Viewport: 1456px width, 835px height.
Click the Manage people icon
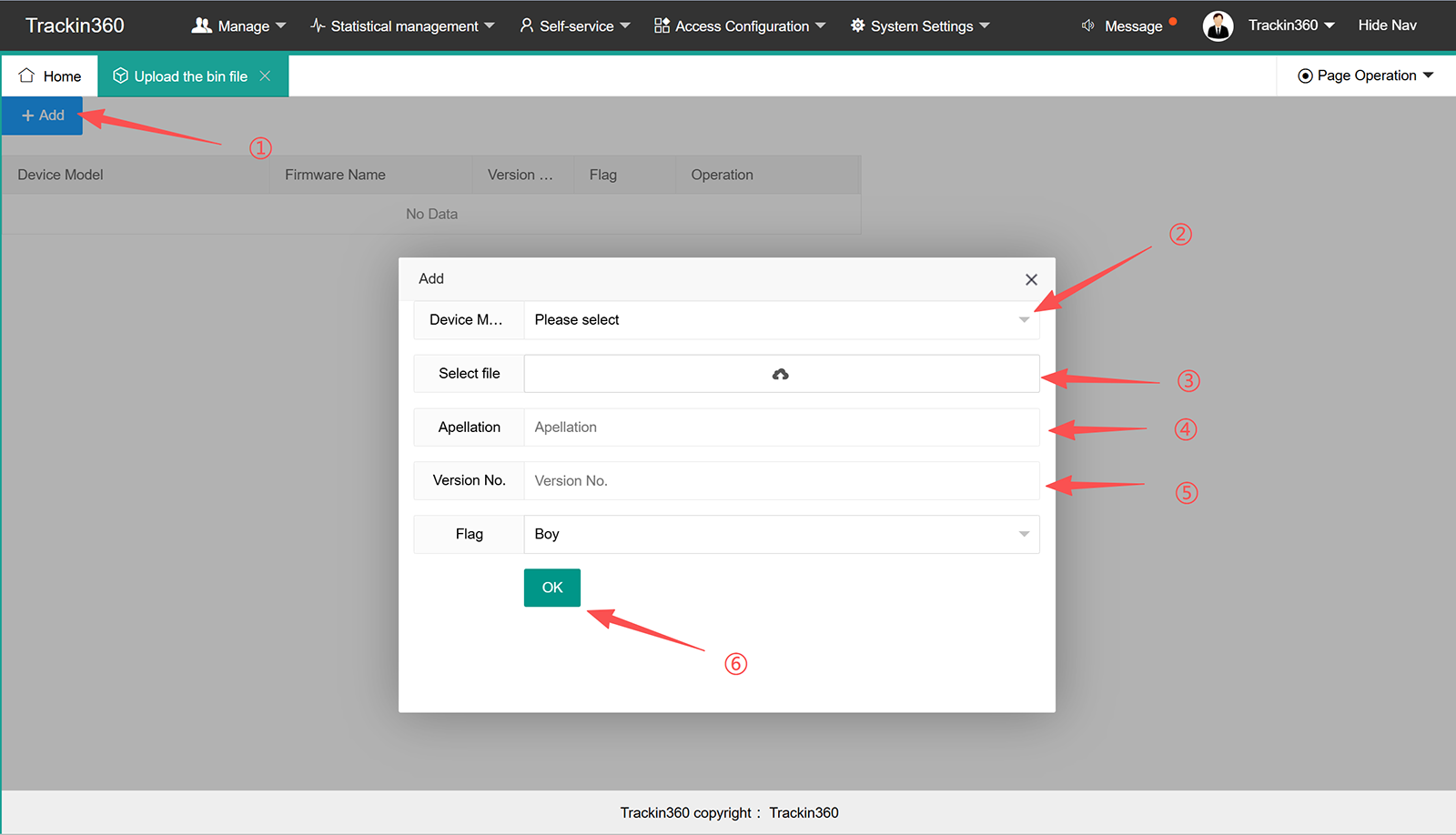click(x=201, y=25)
